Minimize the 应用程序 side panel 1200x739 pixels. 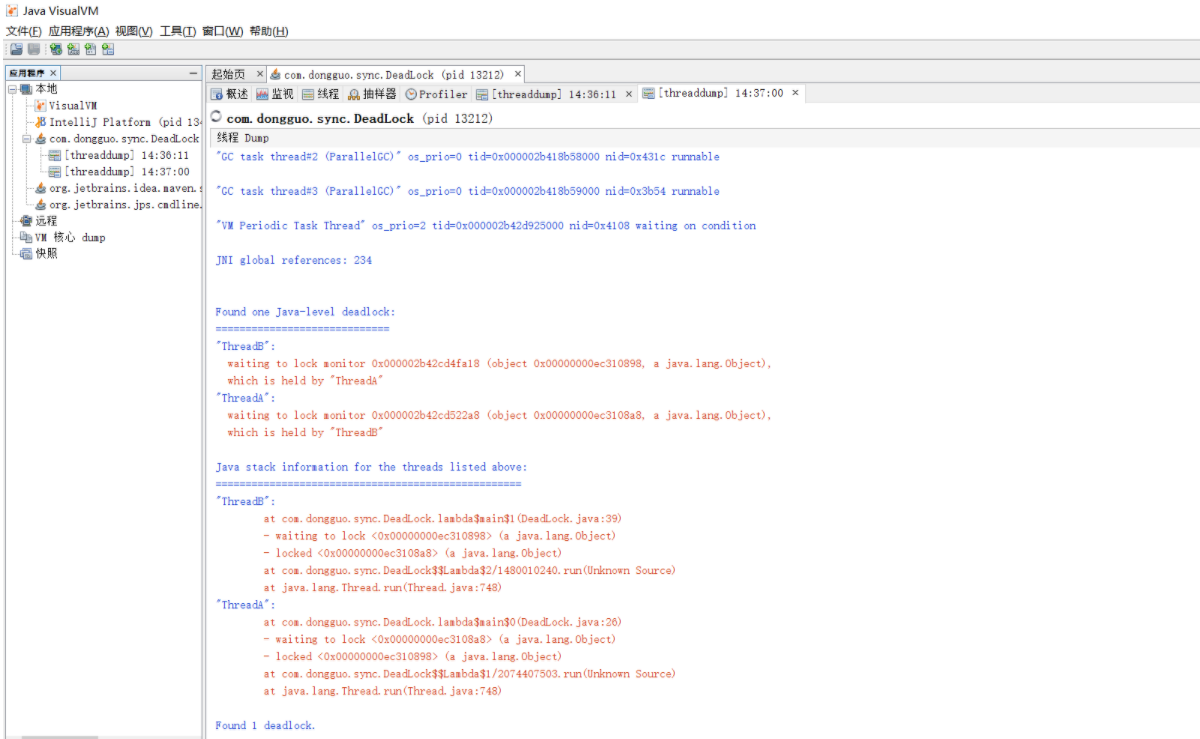[x=193, y=73]
